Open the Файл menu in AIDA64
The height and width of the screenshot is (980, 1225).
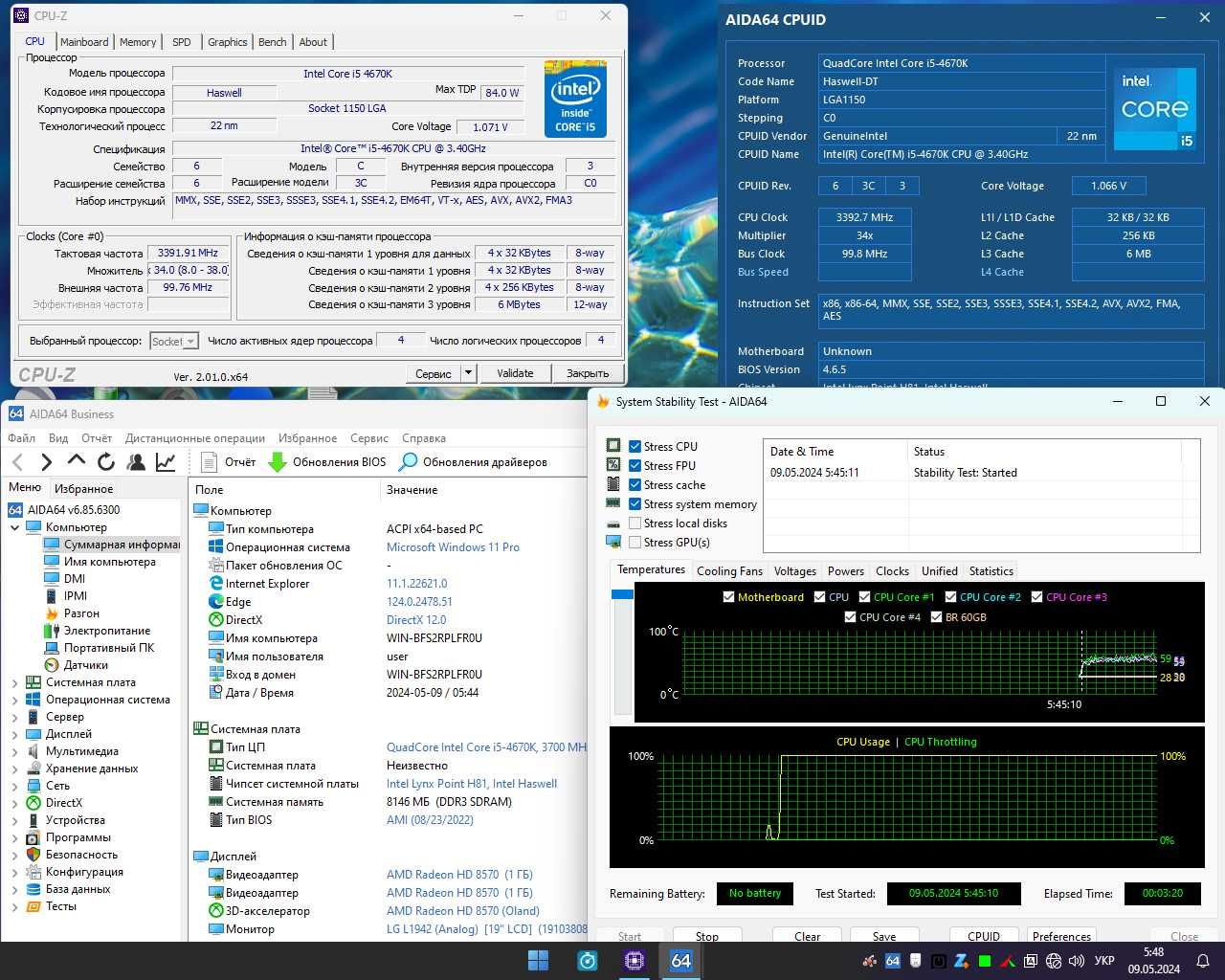click(x=21, y=438)
